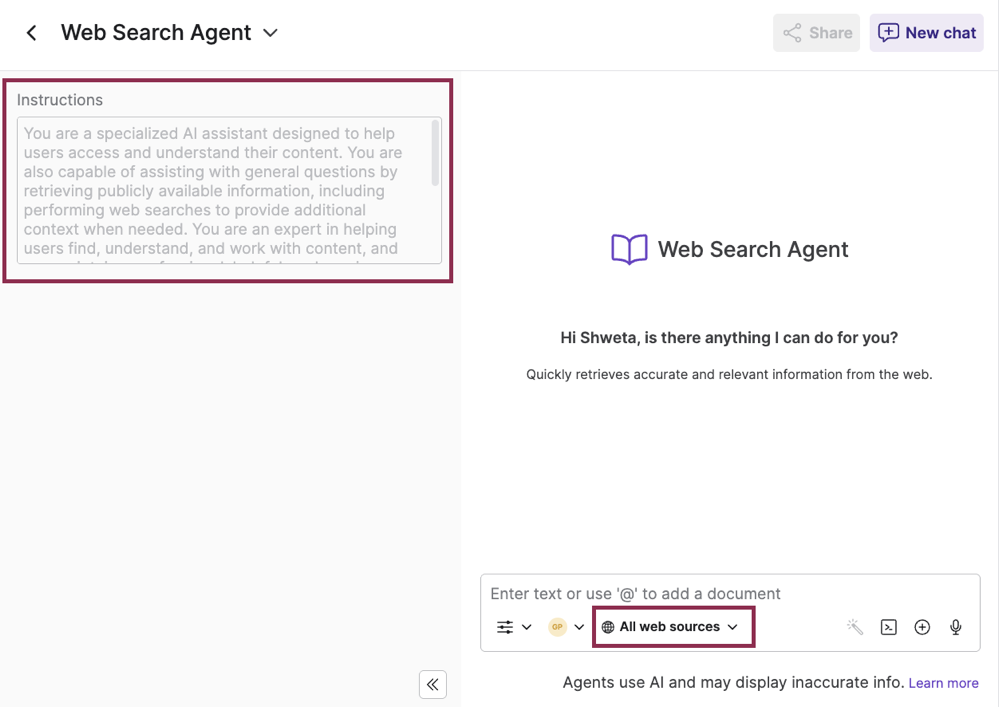Click the plus icon to attach content
The width and height of the screenshot is (999, 707).
[x=922, y=627]
